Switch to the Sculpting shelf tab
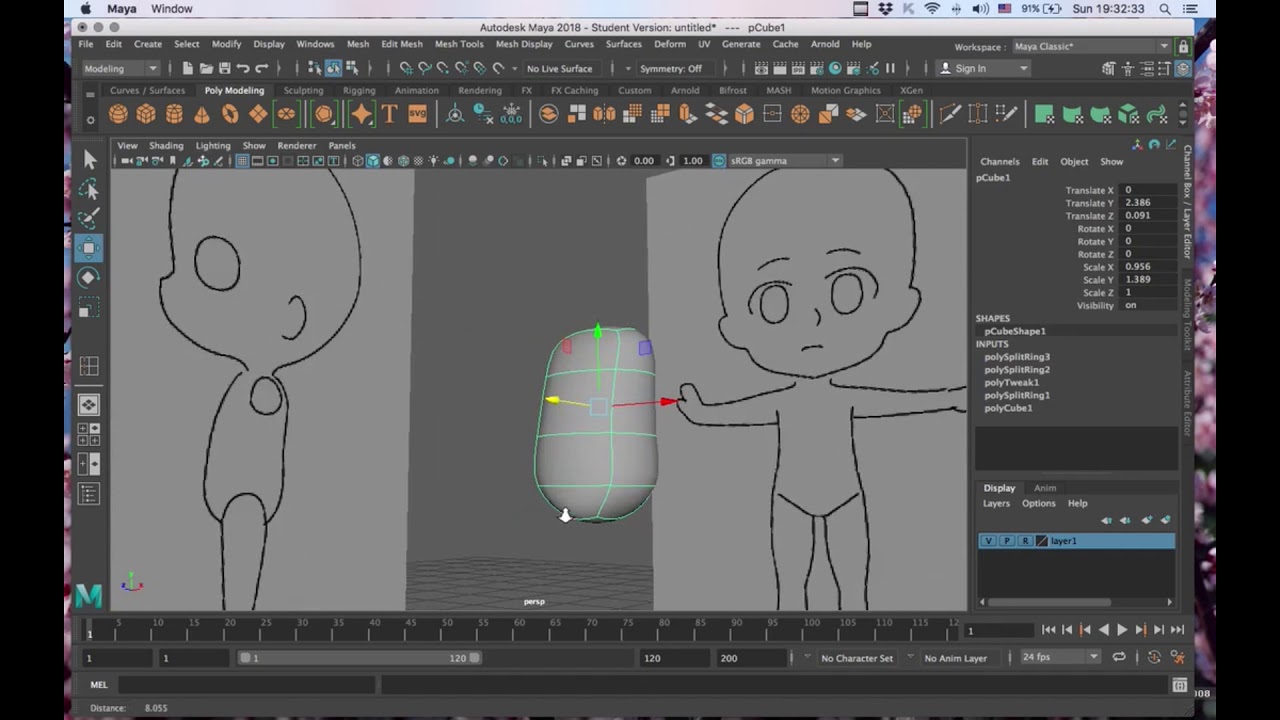 (303, 90)
